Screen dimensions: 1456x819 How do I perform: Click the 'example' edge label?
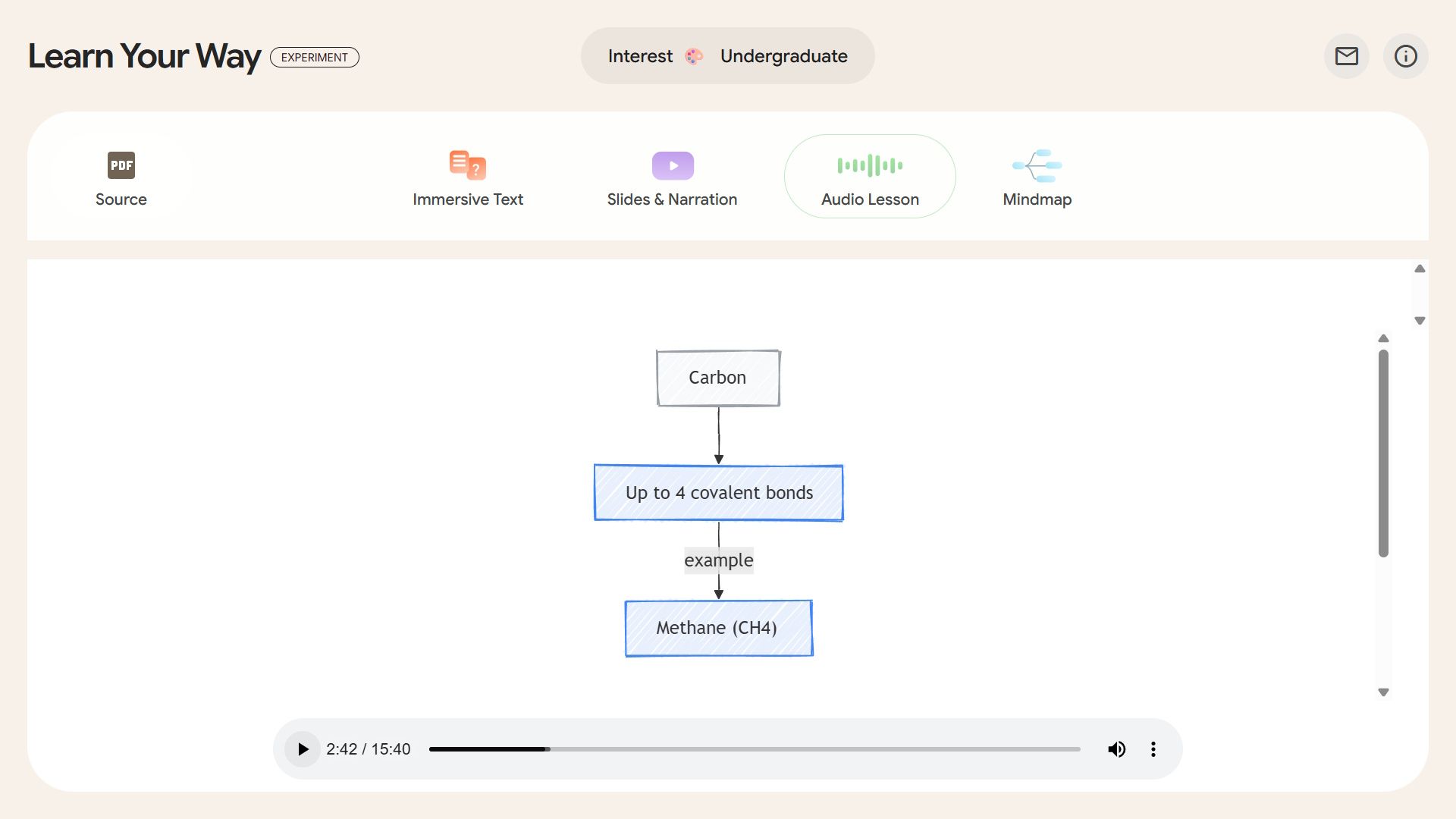click(x=719, y=560)
